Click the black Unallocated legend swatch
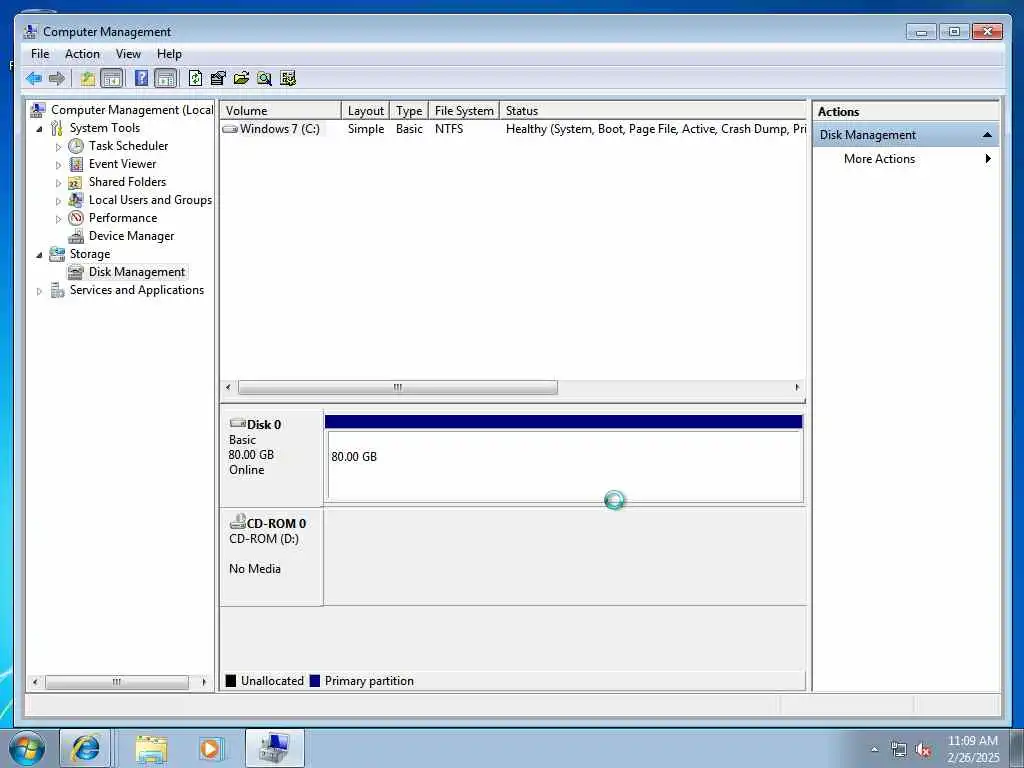Image resolution: width=1024 pixels, height=768 pixels. [x=231, y=680]
